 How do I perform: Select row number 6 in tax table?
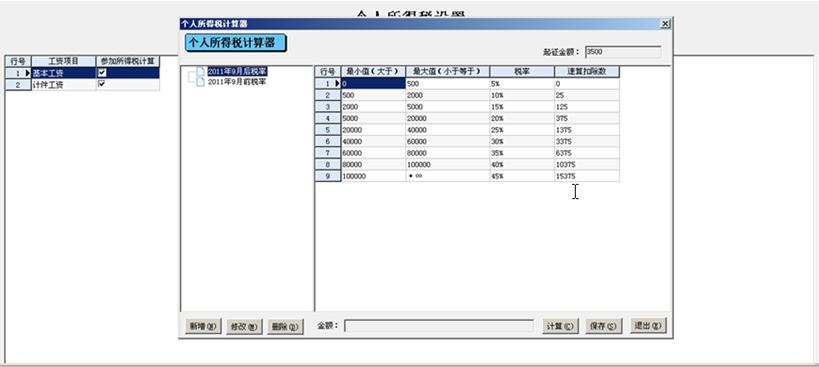point(328,141)
